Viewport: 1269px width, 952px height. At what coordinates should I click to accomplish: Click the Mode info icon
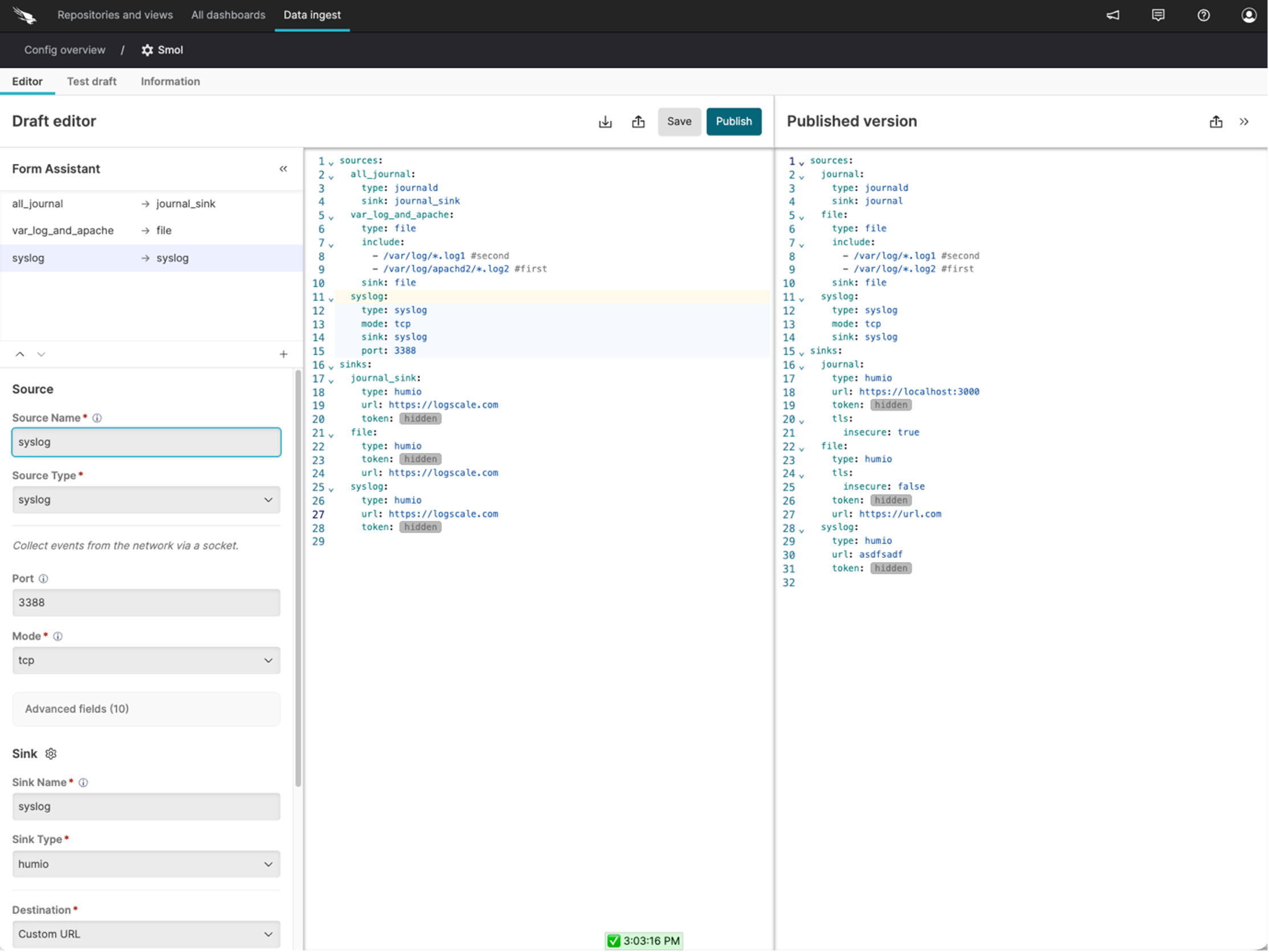(x=58, y=636)
